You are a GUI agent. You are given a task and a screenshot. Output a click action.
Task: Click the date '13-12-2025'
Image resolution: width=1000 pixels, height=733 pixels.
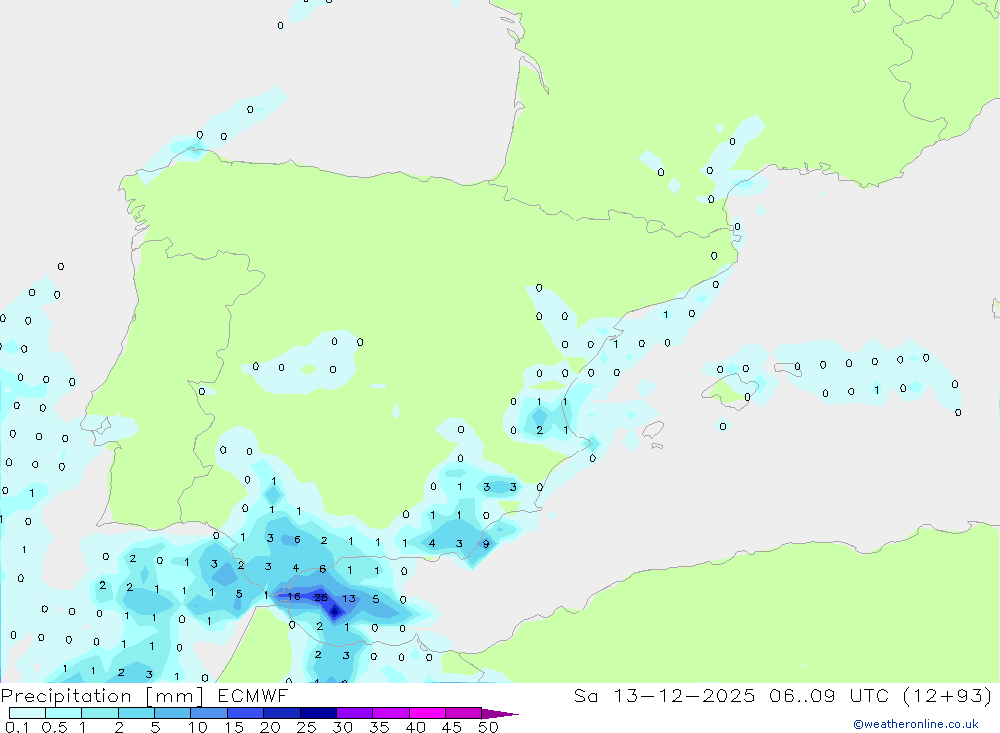pyautogui.click(x=684, y=696)
